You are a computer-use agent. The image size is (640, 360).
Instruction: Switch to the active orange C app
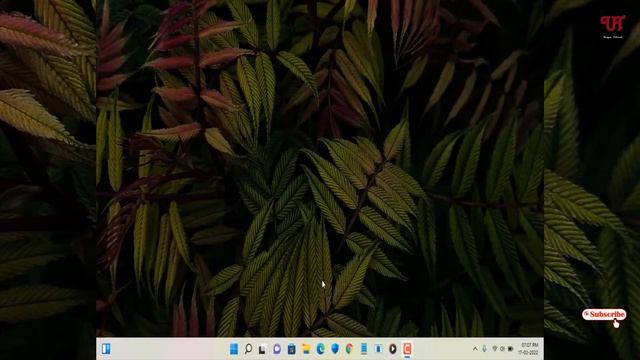point(407,349)
